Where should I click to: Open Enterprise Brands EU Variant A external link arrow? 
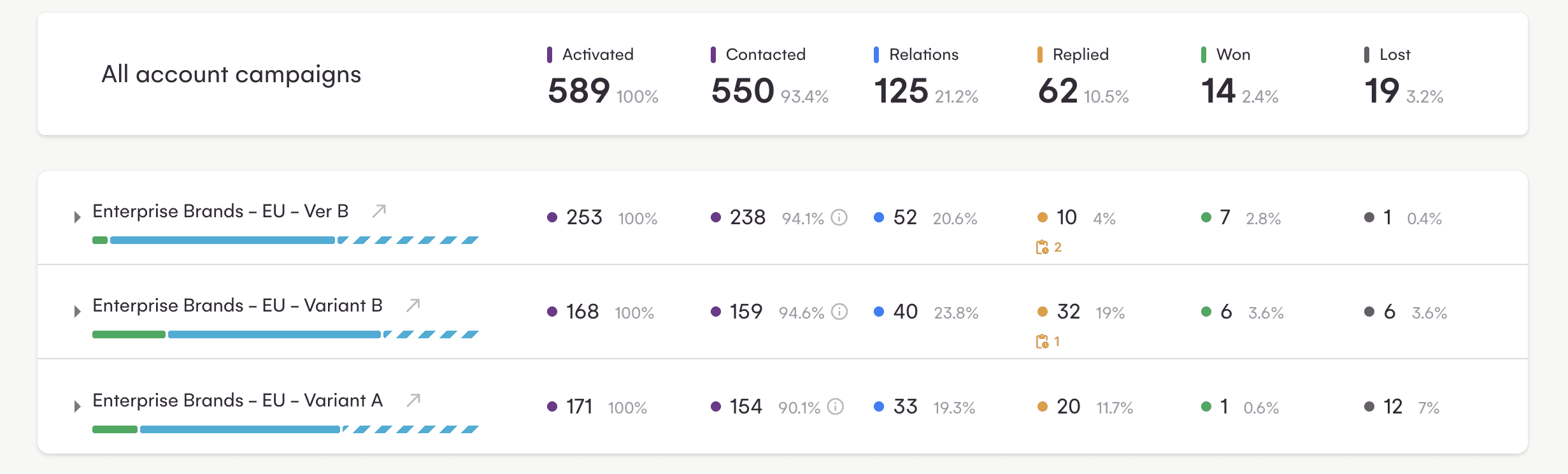point(413,400)
